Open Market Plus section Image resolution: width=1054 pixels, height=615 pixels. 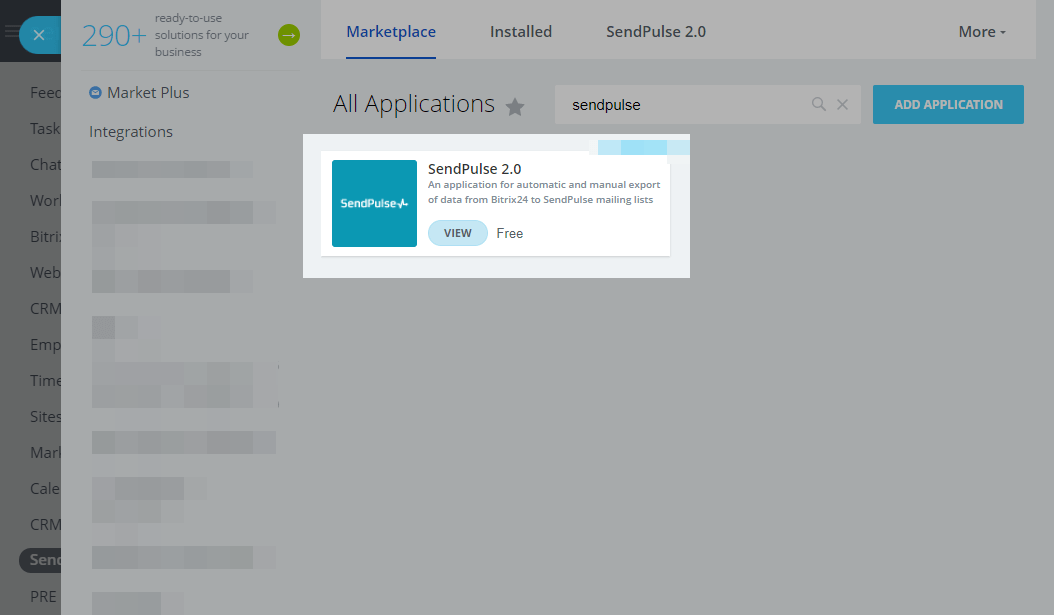(148, 93)
